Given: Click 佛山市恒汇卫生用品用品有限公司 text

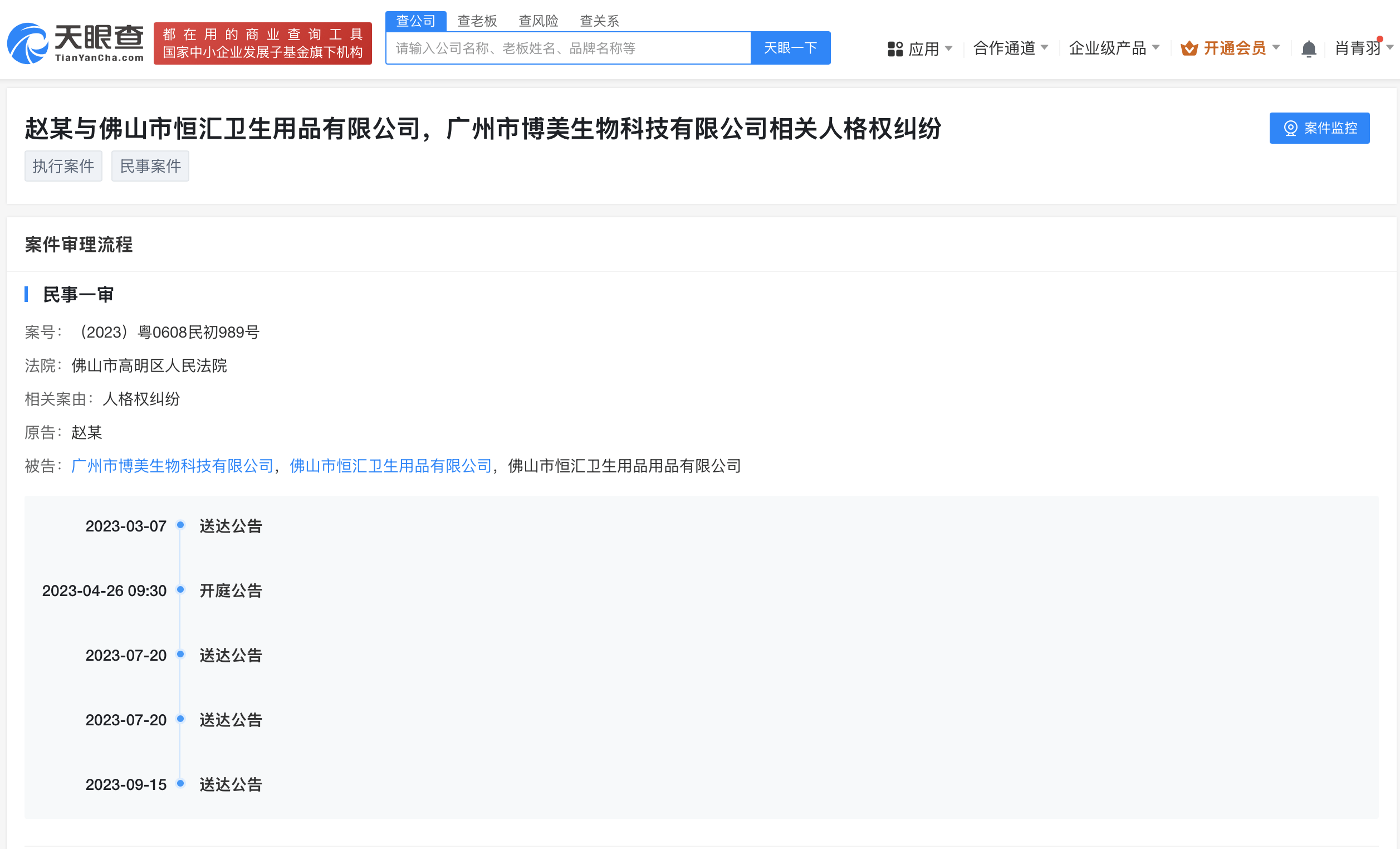Looking at the screenshot, I should point(624,466).
